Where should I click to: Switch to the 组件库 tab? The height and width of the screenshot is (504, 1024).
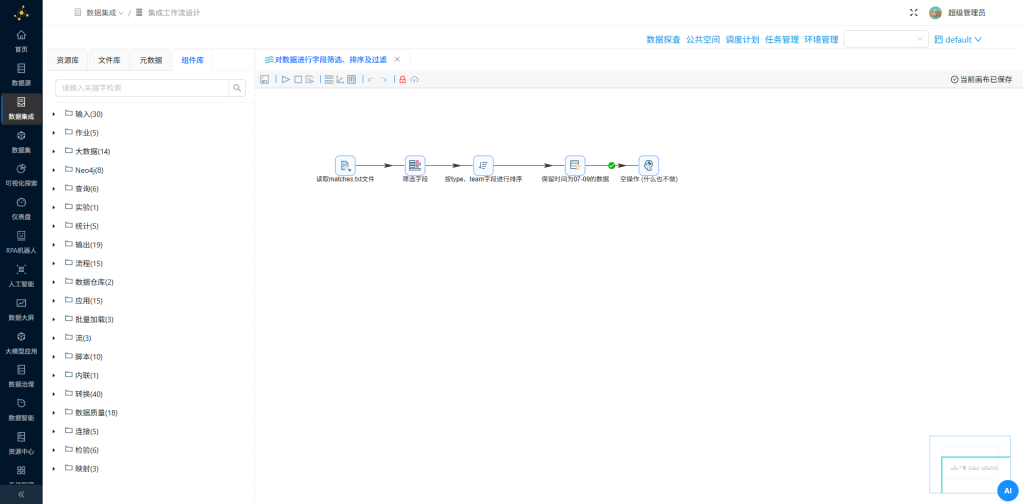(193, 60)
